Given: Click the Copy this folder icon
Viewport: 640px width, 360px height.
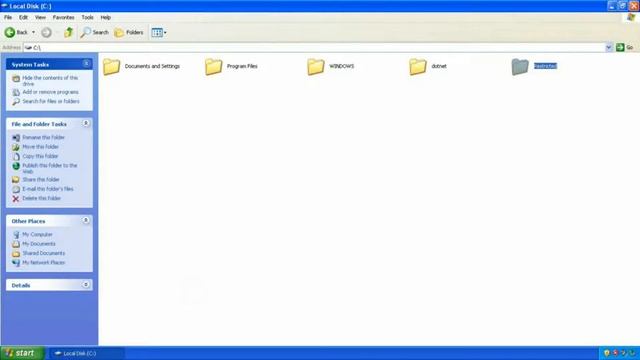Looking at the screenshot, I should point(16,156).
